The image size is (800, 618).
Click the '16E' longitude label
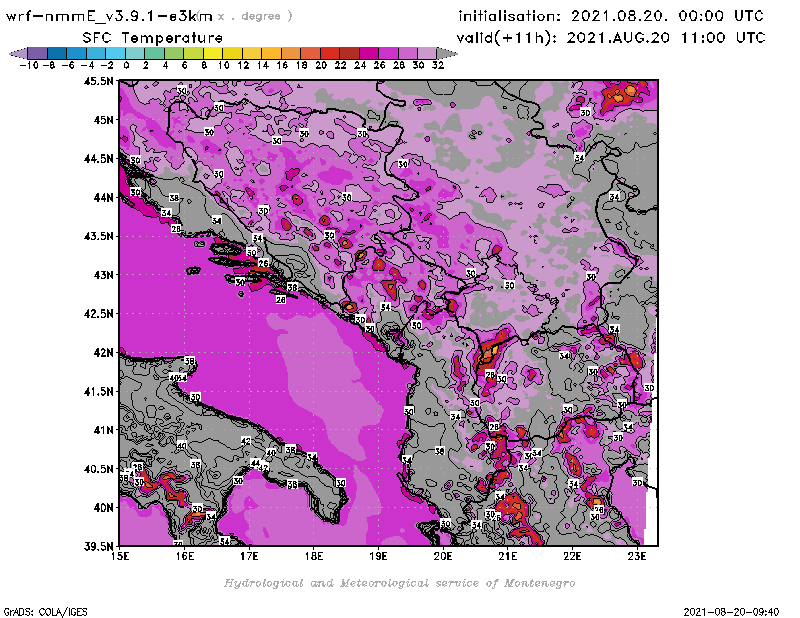pyautogui.click(x=185, y=556)
